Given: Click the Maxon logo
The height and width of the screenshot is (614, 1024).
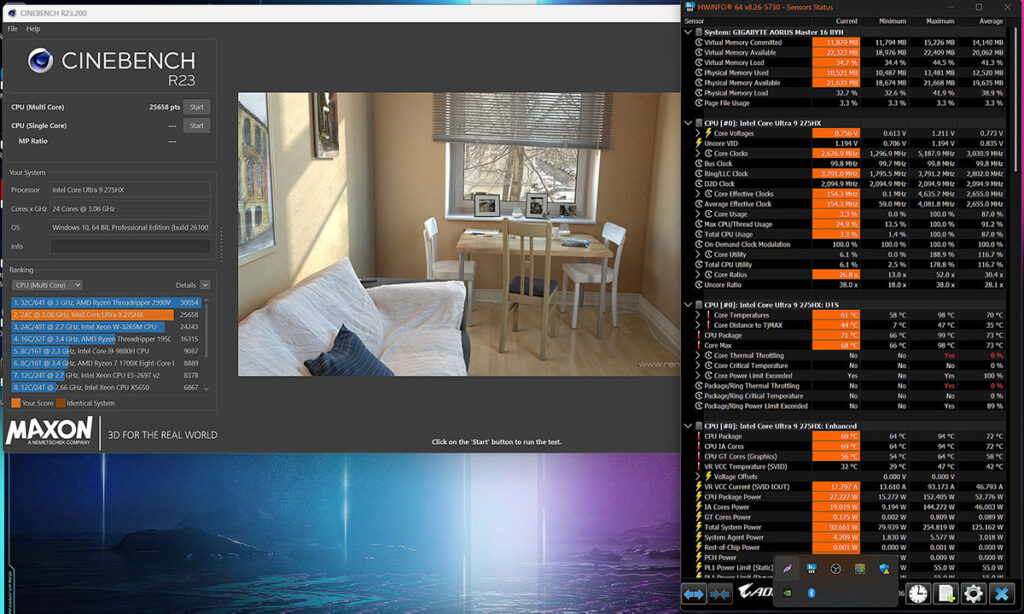Looking at the screenshot, I should [50, 432].
